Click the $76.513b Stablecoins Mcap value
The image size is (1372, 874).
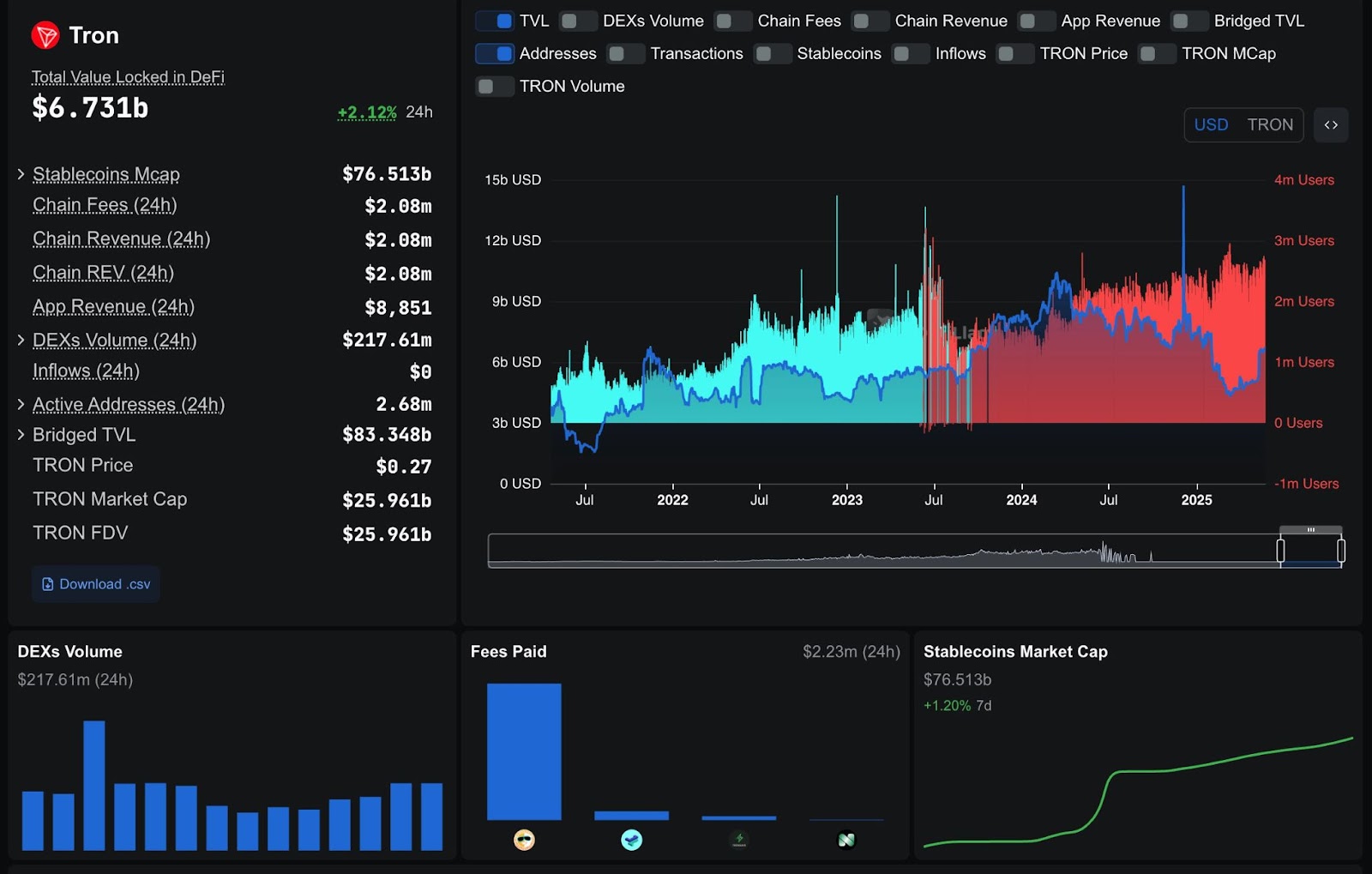[387, 174]
